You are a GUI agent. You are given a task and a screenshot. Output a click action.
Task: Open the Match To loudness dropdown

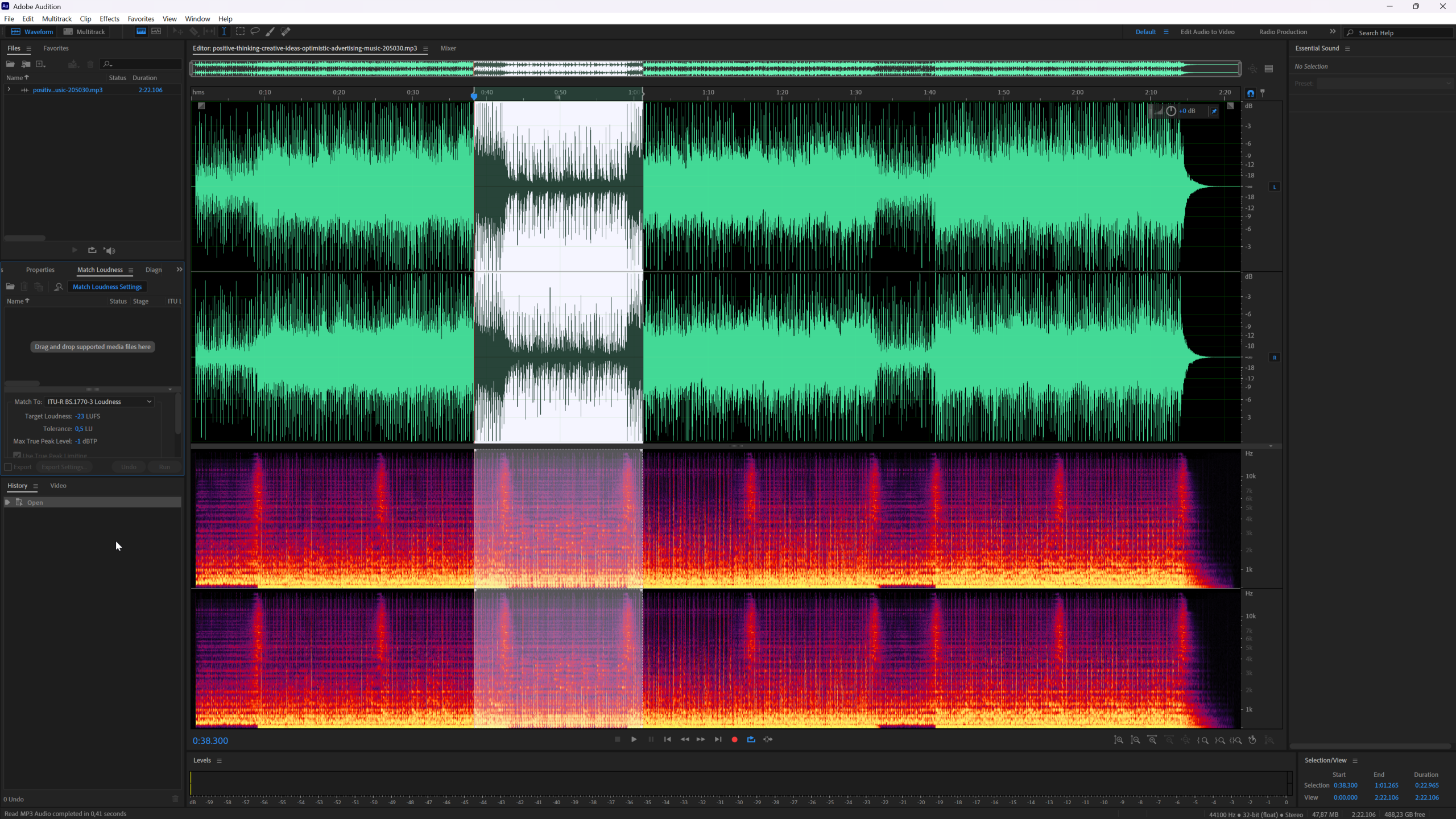click(100, 402)
